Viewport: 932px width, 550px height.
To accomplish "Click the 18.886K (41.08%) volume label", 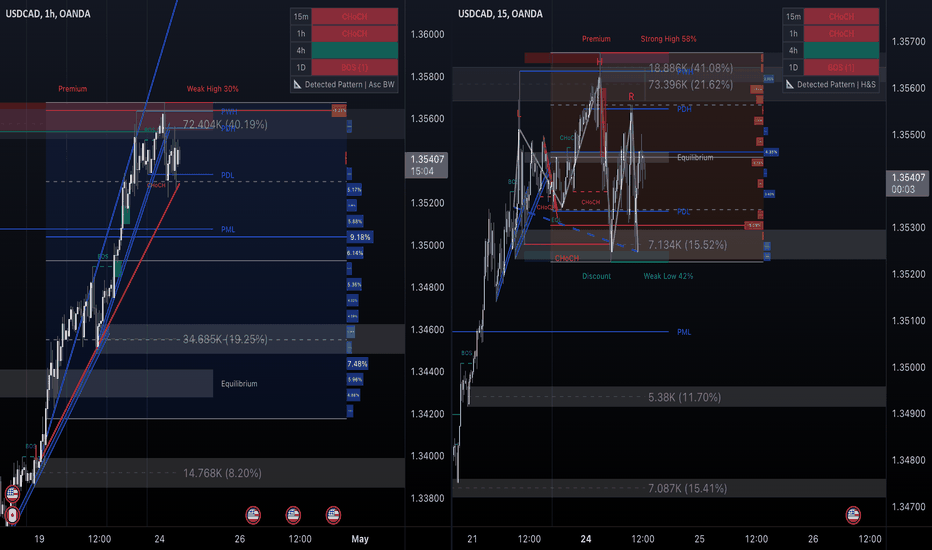I will click(x=690, y=68).
